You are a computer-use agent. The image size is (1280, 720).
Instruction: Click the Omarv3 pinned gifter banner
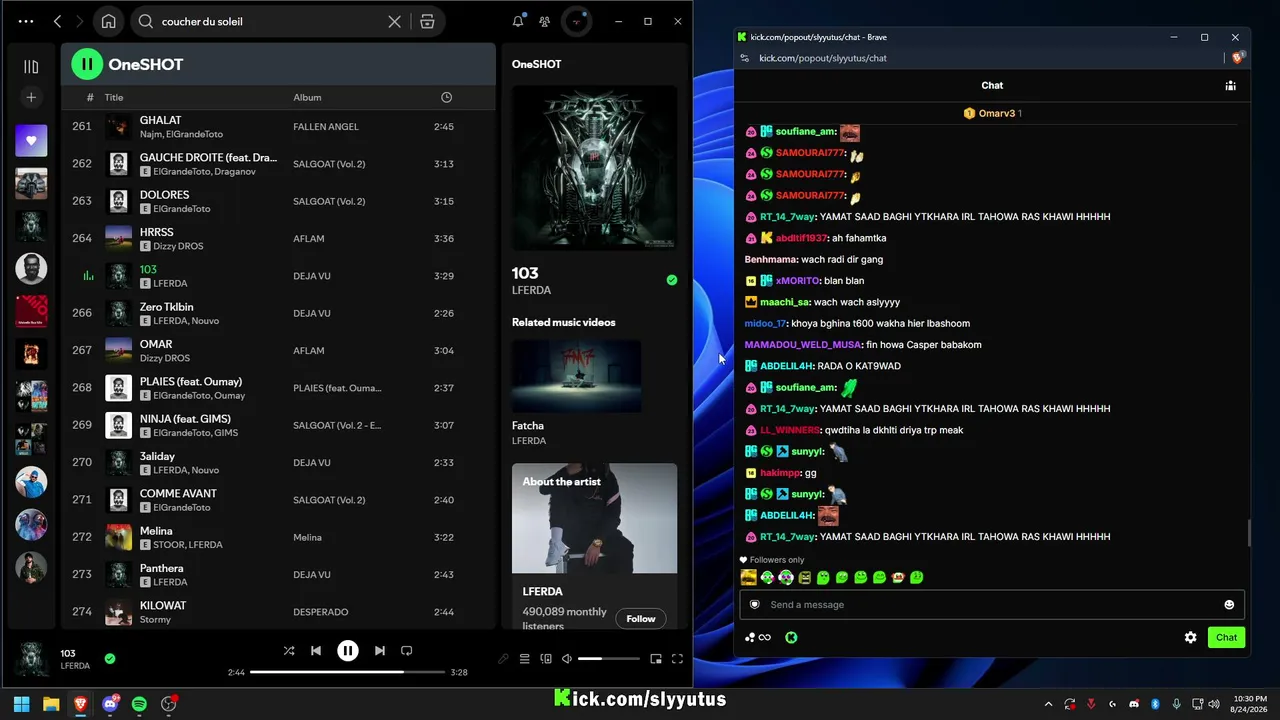pos(992,114)
